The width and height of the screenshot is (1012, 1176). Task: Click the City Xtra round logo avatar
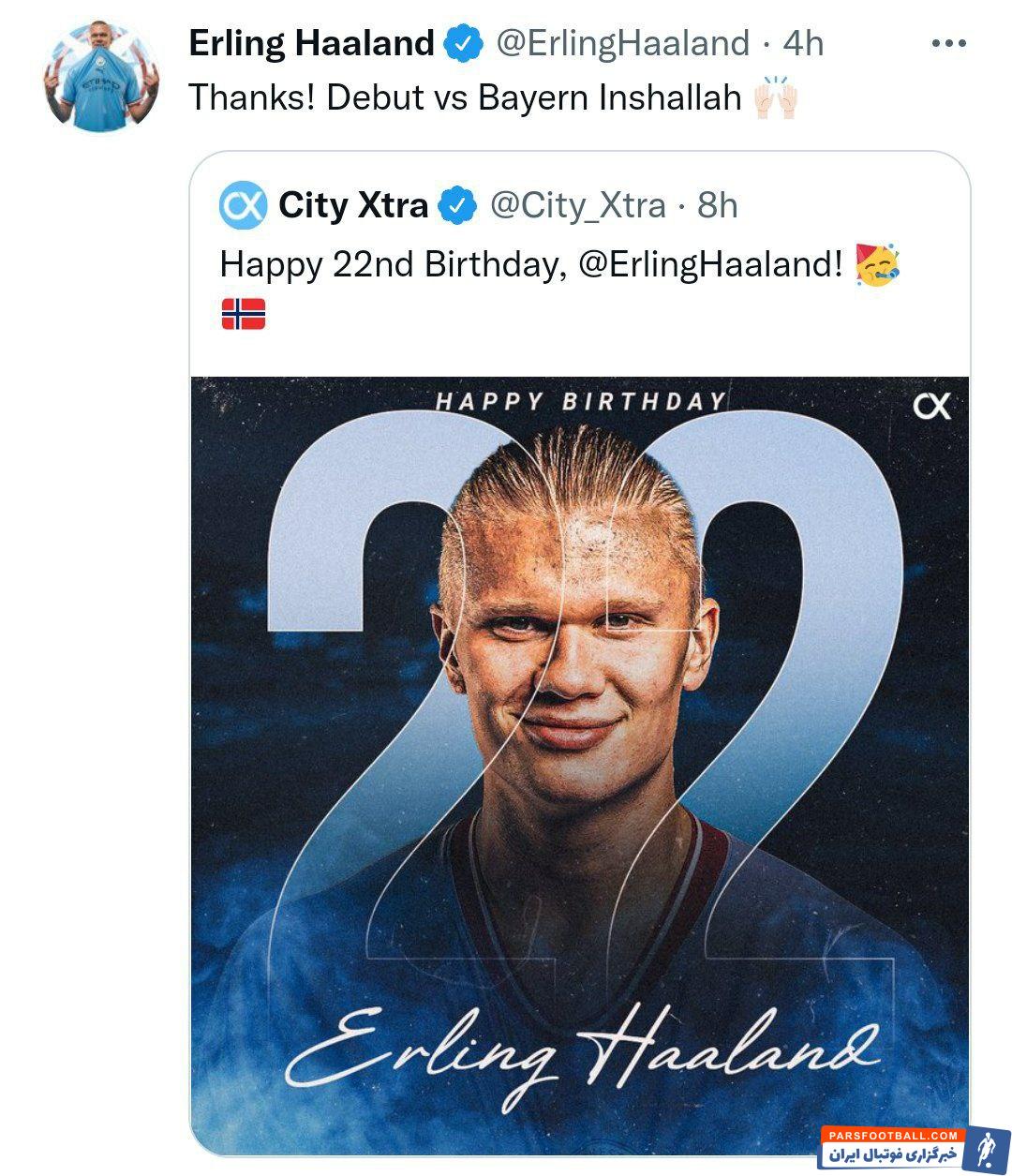coord(243,206)
